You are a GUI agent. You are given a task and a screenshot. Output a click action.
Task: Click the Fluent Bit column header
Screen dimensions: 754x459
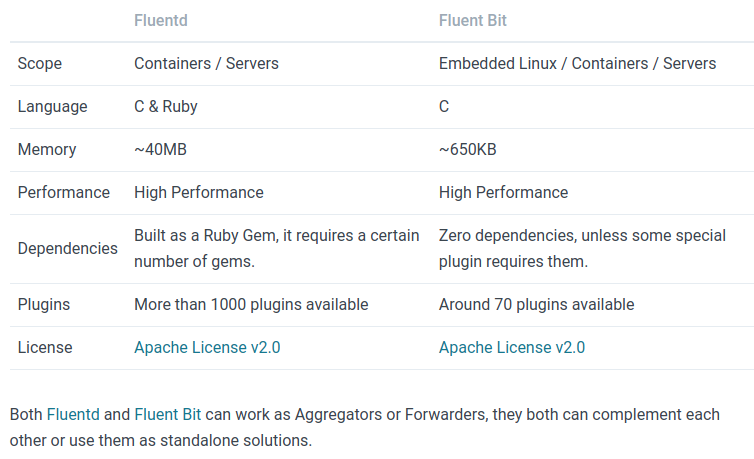point(472,20)
